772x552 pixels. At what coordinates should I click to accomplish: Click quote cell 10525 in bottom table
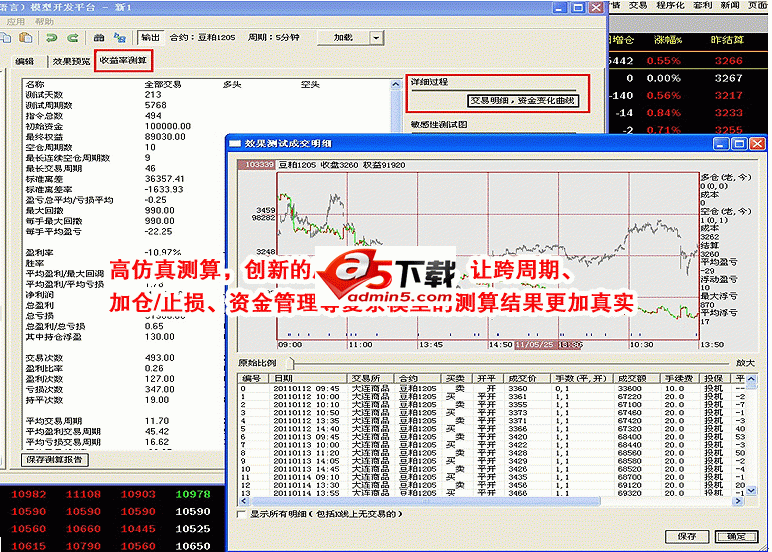click(x=193, y=529)
